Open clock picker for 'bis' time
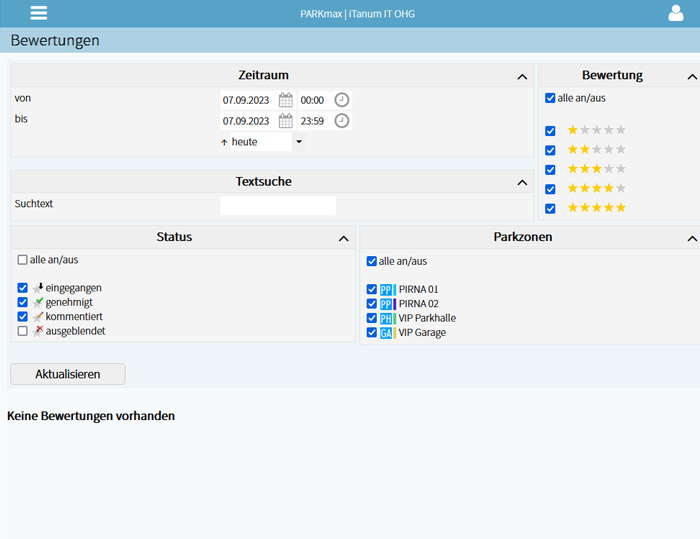 (342, 121)
